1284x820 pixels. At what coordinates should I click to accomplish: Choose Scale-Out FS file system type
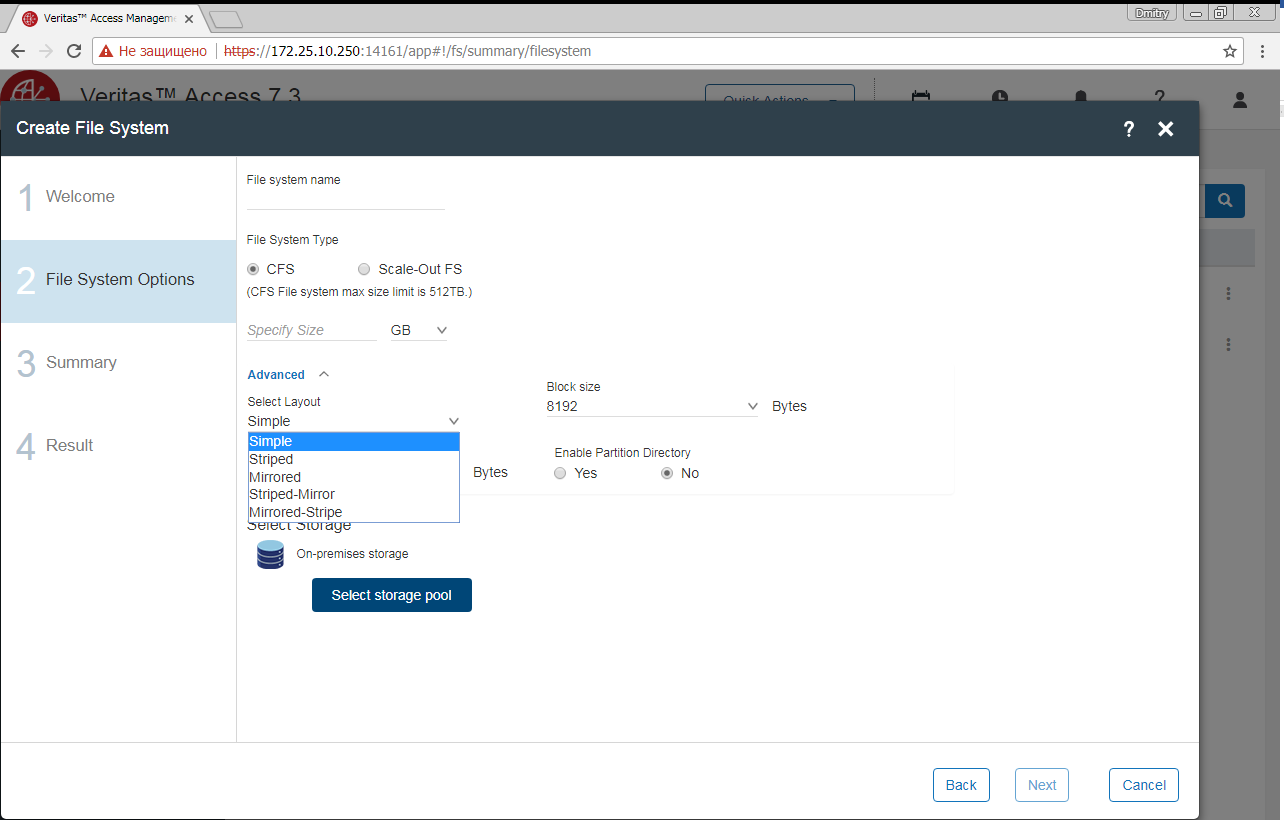(364, 268)
